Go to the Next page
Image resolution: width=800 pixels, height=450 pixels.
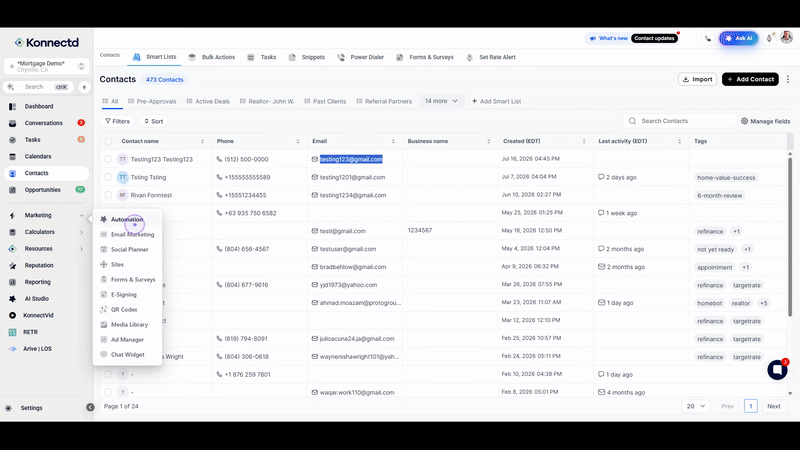pos(773,406)
